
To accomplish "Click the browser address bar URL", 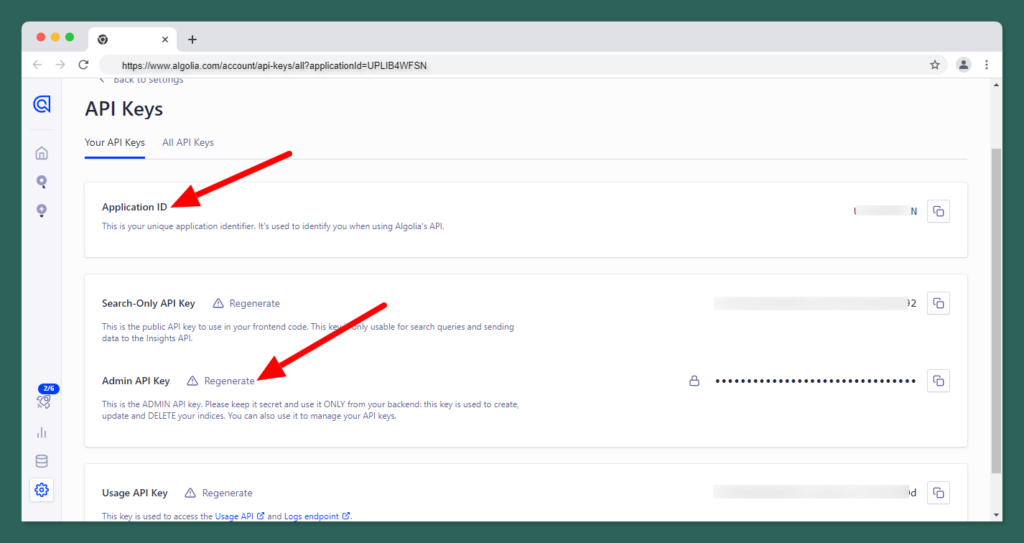I will tap(400, 65).
